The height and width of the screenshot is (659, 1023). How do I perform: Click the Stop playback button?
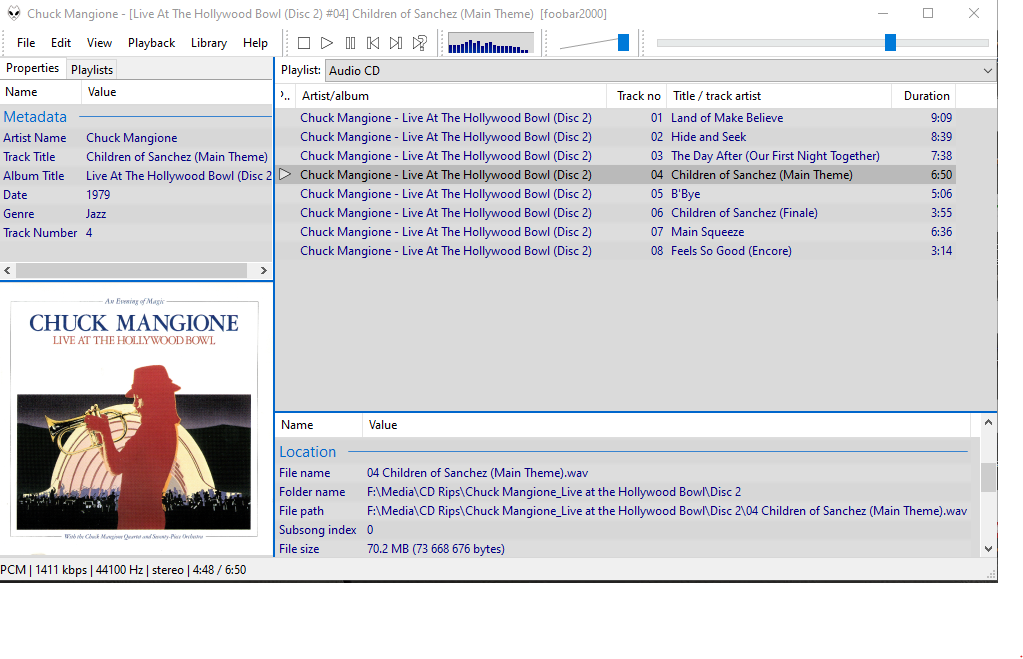point(303,43)
